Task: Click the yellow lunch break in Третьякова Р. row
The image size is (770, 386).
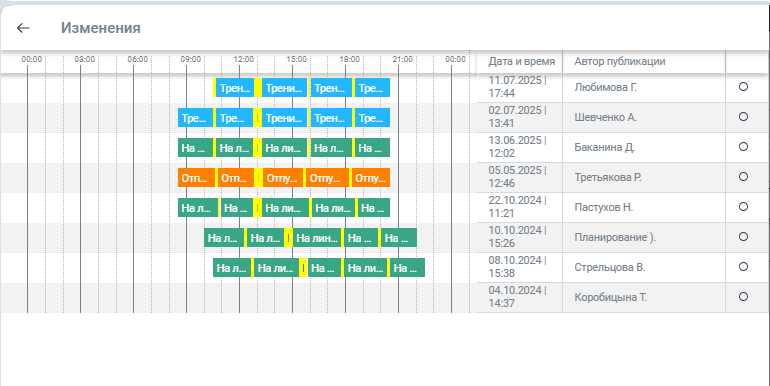Action: tap(258, 178)
